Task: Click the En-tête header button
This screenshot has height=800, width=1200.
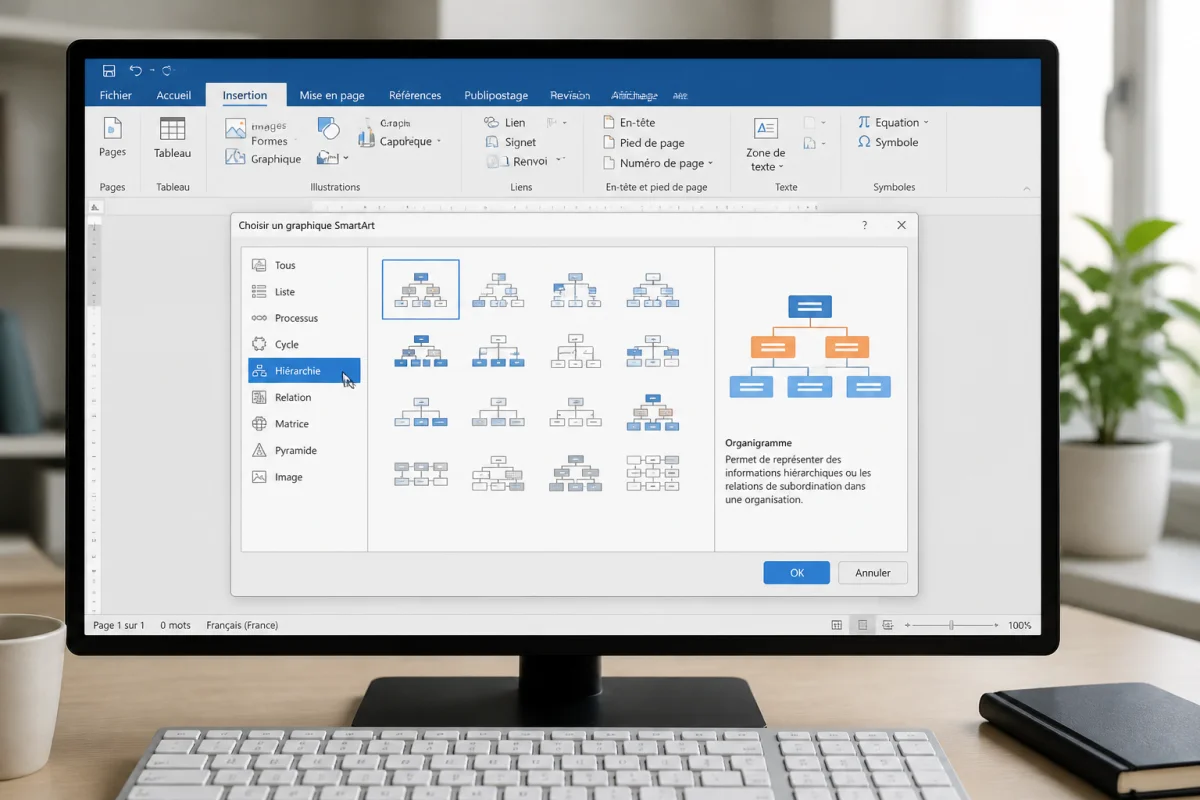Action: point(630,122)
